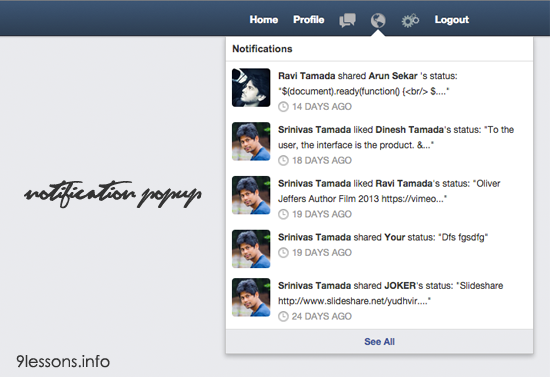This screenshot has width=550, height=377.
Task: Click clock icon beside 18 DAYS AGO
Action: [283, 161]
